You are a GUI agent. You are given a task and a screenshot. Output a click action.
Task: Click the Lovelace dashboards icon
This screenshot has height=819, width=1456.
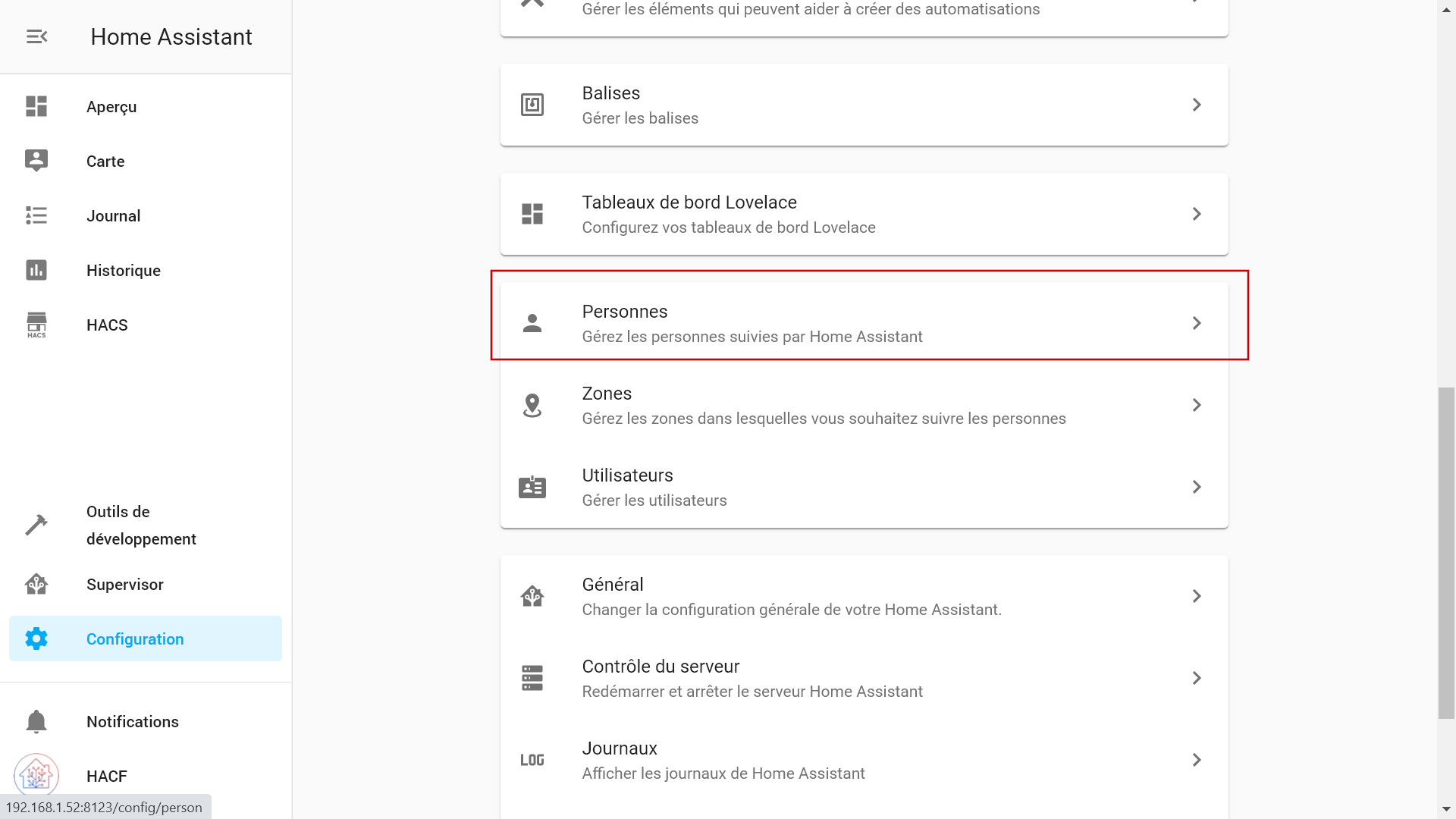coord(532,214)
